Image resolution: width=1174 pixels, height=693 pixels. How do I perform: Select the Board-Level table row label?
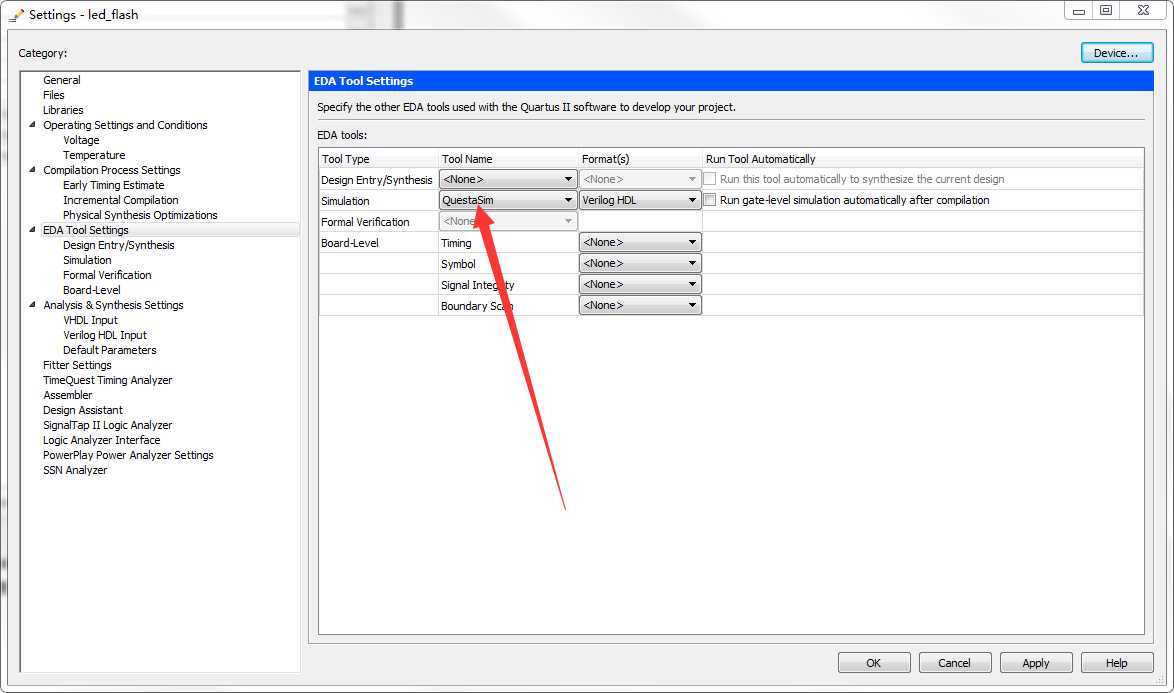350,242
